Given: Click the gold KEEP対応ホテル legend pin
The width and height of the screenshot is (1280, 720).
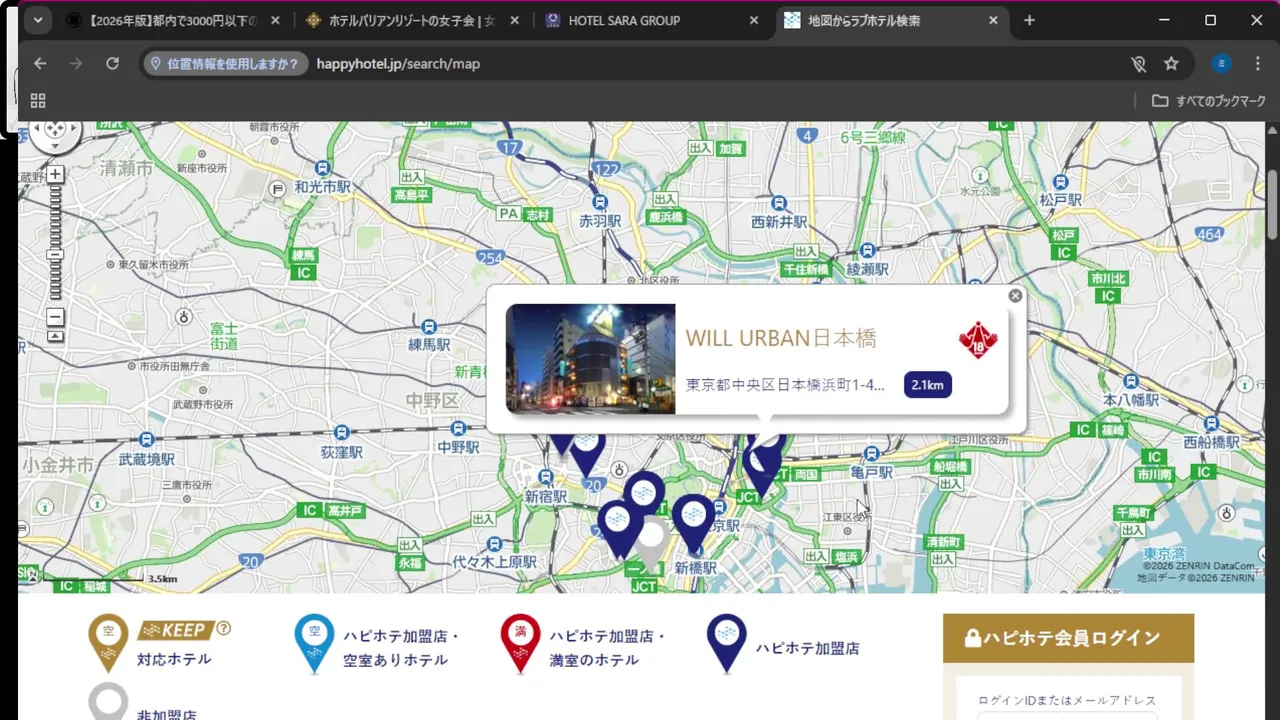Looking at the screenshot, I should pyautogui.click(x=109, y=642).
